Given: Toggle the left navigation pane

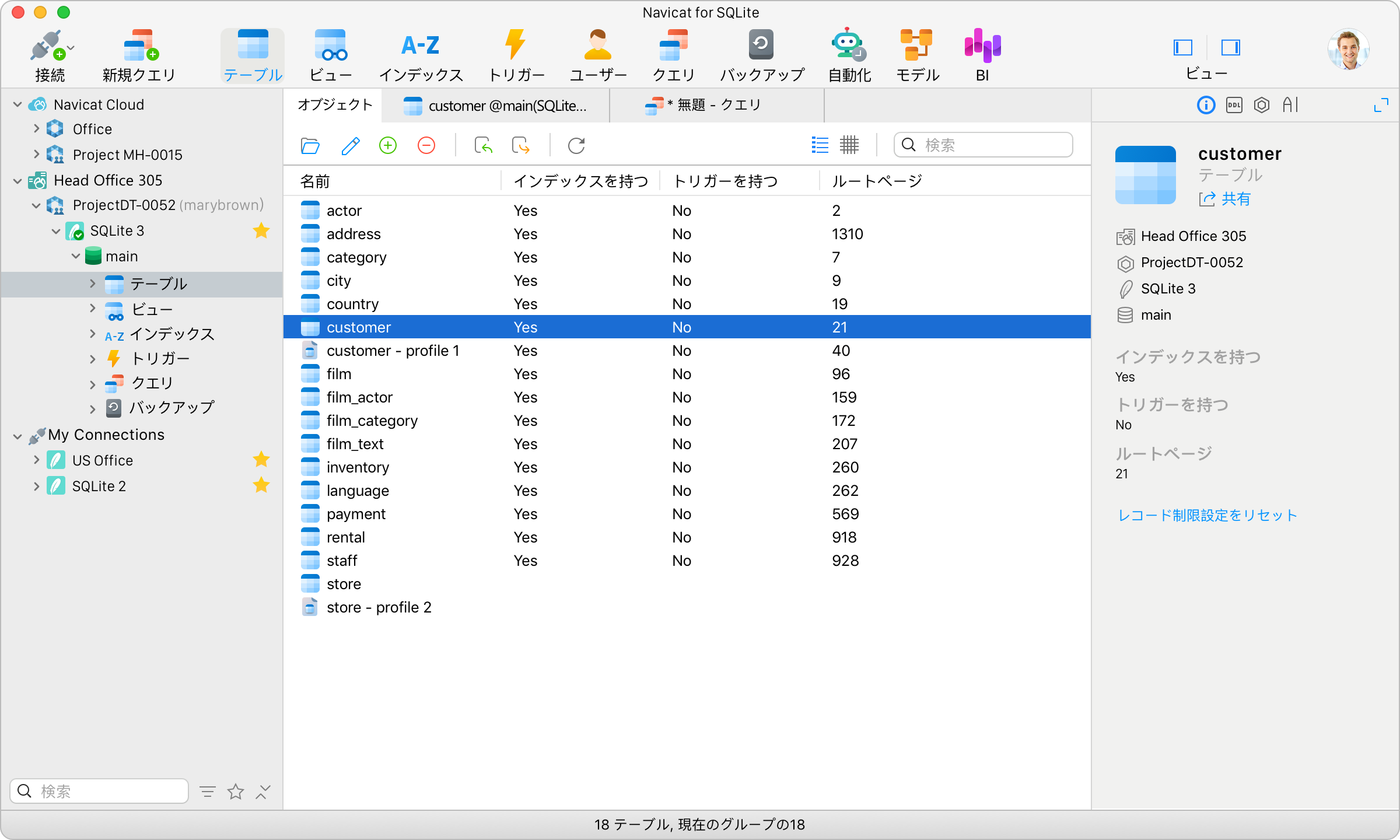Looking at the screenshot, I should click(1183, 47).
